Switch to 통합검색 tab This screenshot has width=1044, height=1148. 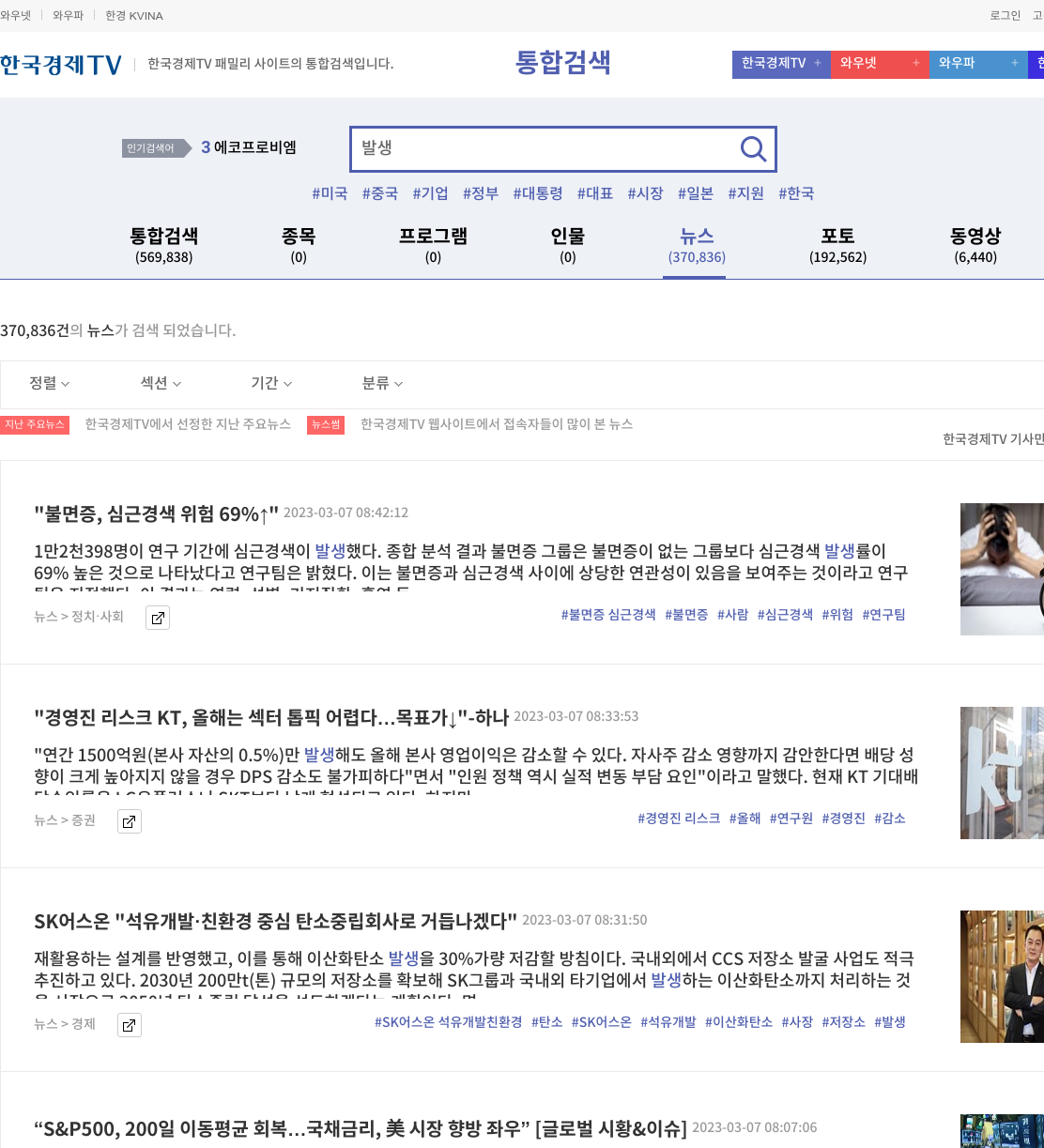pyautogui.click(x=163, y=245)
